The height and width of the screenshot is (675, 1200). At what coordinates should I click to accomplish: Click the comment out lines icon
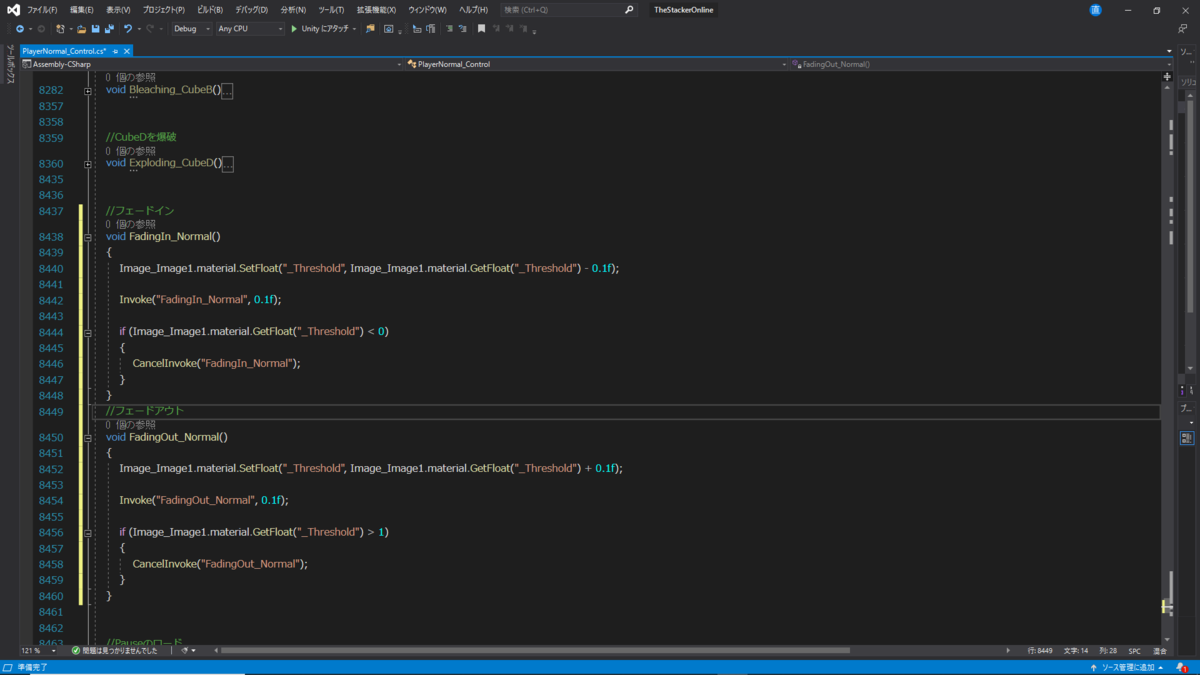(x=449, y=29)
